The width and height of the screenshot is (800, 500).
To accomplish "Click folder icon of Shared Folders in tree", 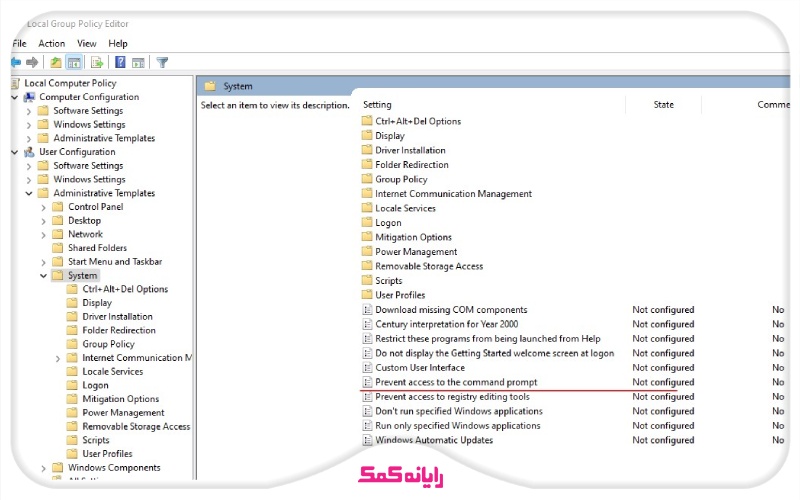I will coord(58,248).
